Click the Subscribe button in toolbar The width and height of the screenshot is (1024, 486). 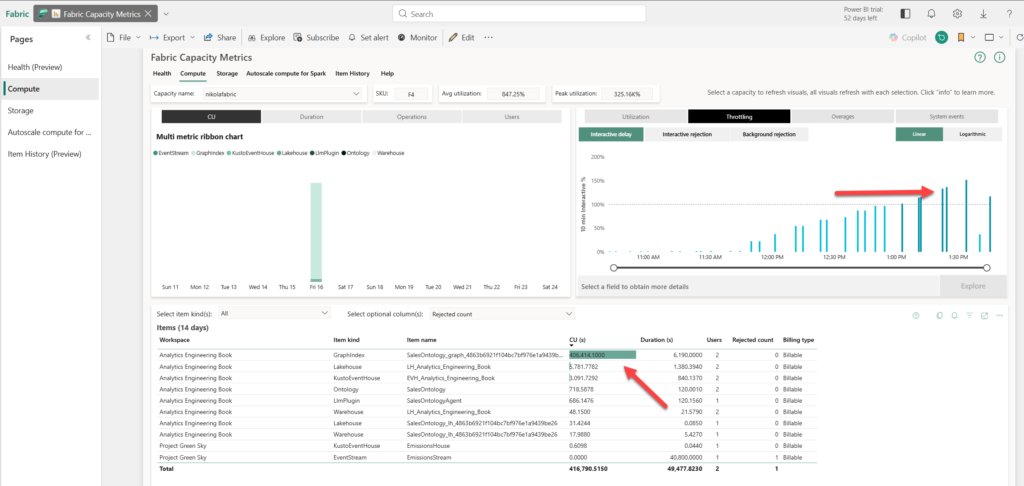point(316,37)
